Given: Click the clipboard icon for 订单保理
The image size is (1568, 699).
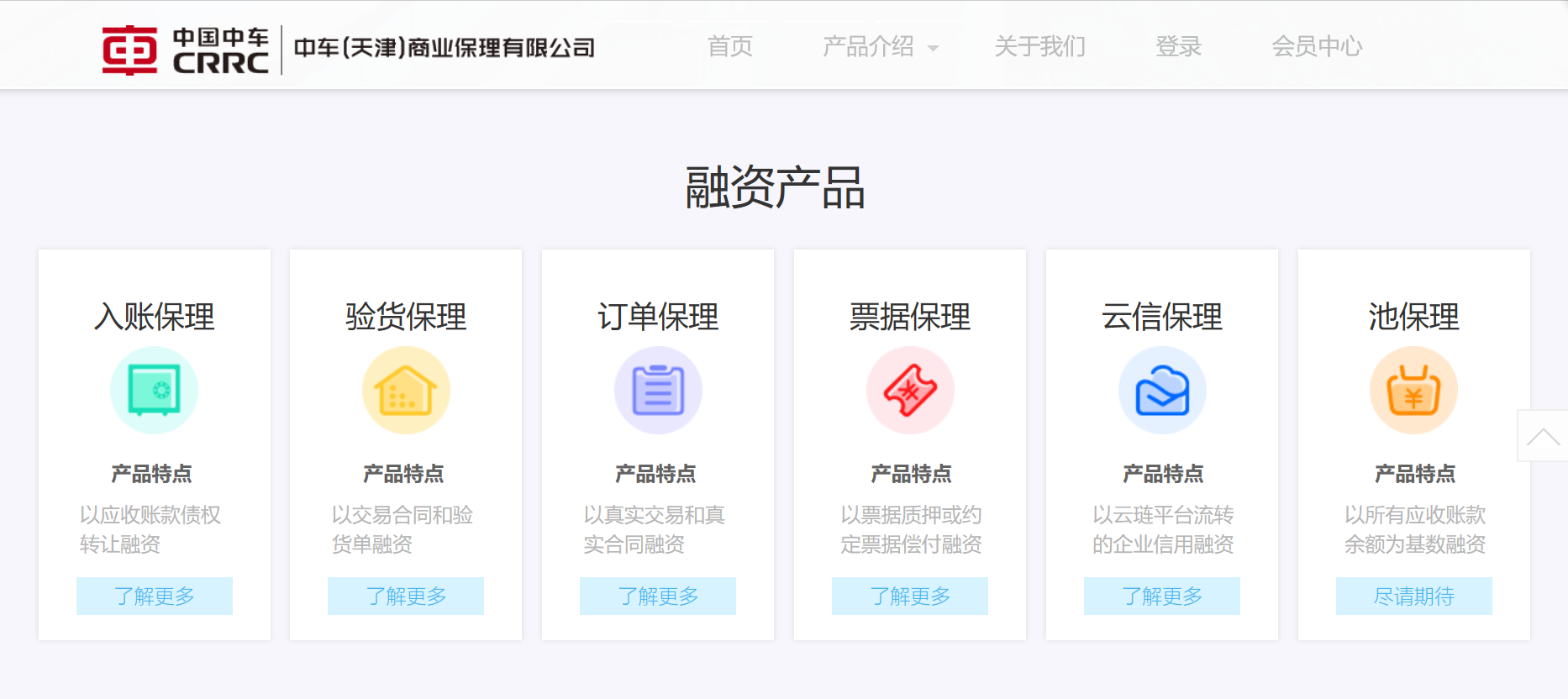Looking at the screenshot, I should pos(658,390).
